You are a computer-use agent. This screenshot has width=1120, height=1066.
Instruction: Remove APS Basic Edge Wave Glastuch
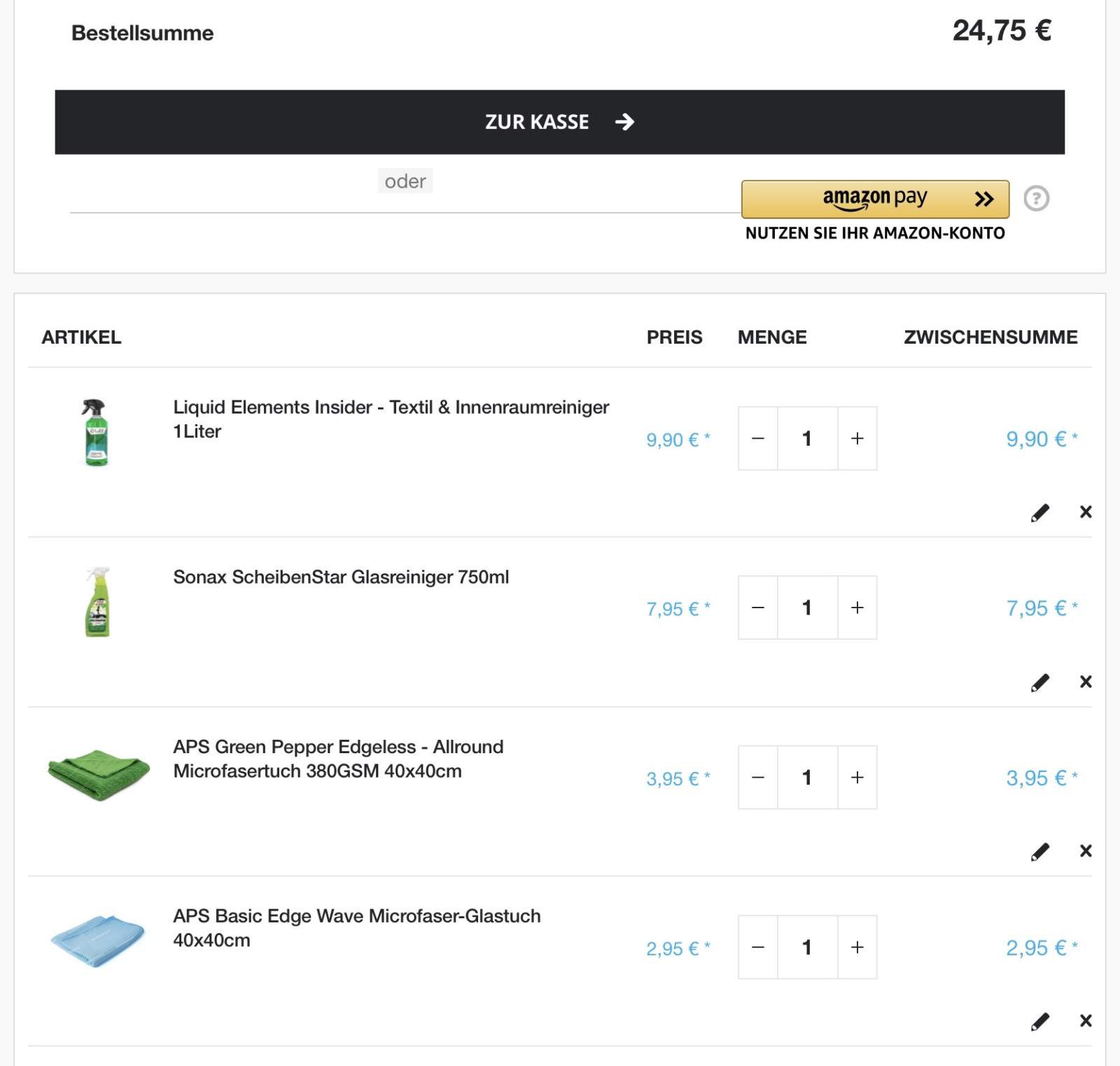(x=1086, y=1021)
